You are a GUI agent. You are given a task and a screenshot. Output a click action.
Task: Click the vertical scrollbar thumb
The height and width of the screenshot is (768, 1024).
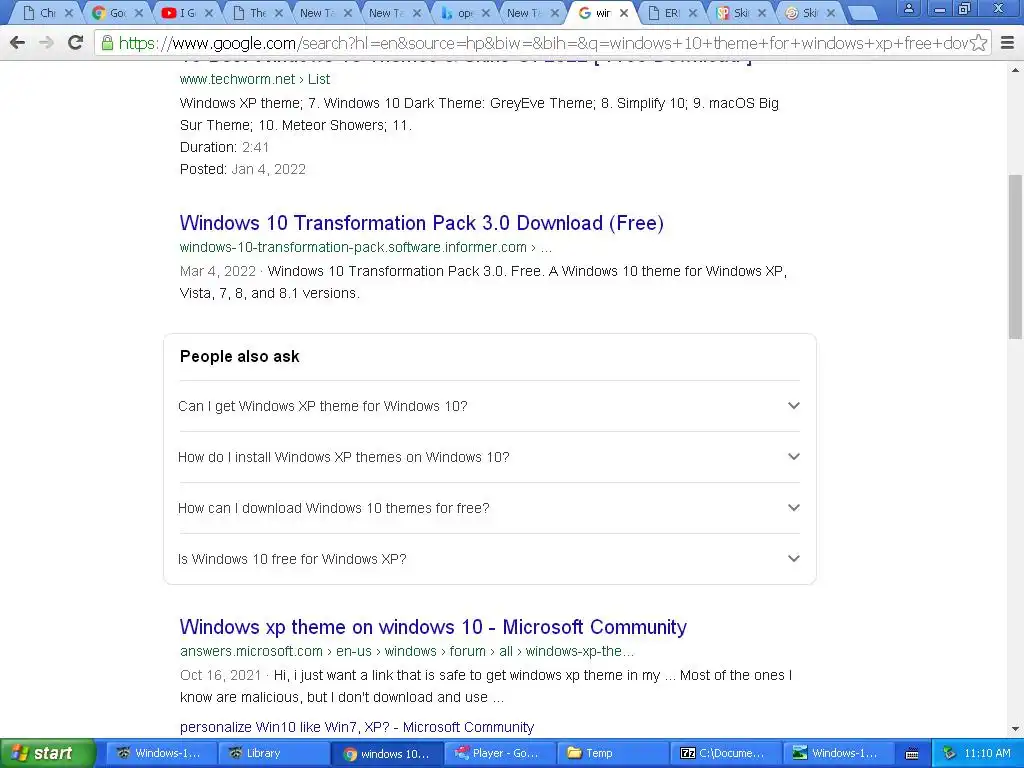pos(1015,257)
